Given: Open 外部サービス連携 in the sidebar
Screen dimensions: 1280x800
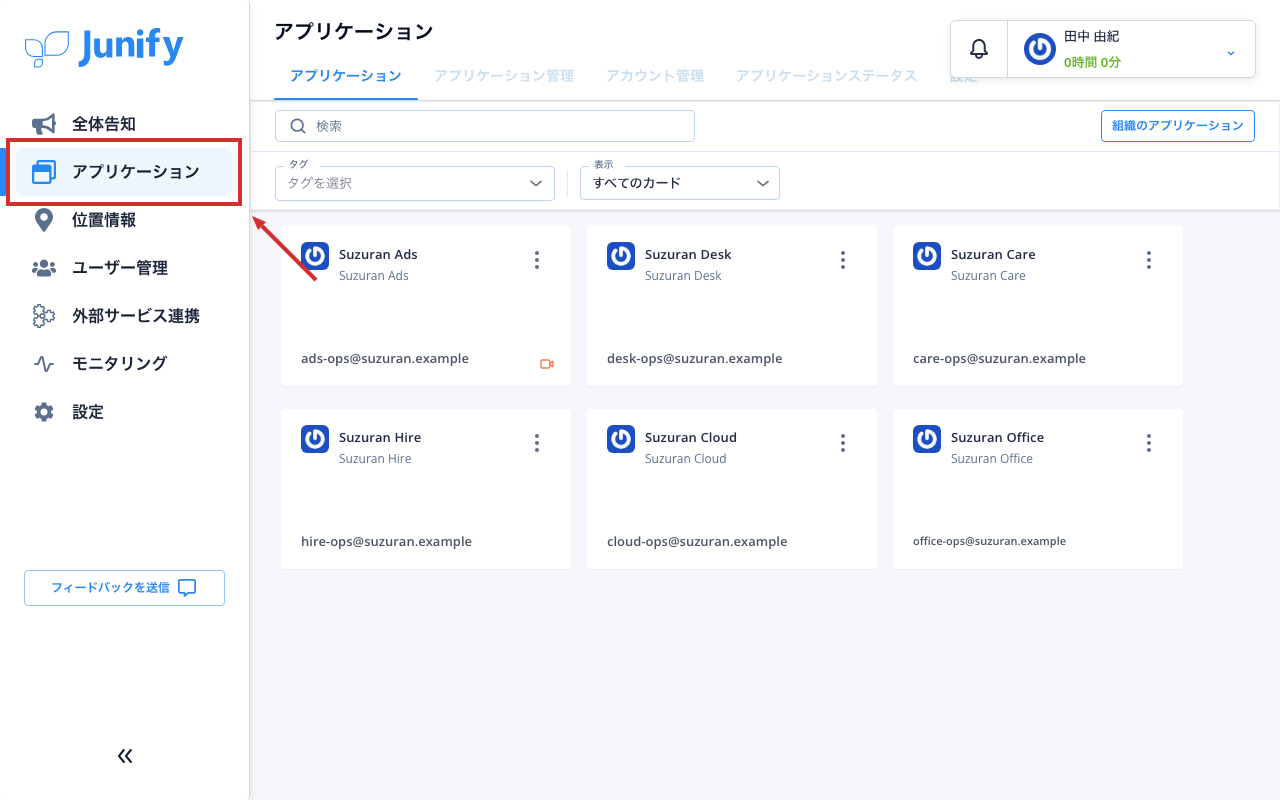Looking at the screenshot, I should click(x=124, y=316).
